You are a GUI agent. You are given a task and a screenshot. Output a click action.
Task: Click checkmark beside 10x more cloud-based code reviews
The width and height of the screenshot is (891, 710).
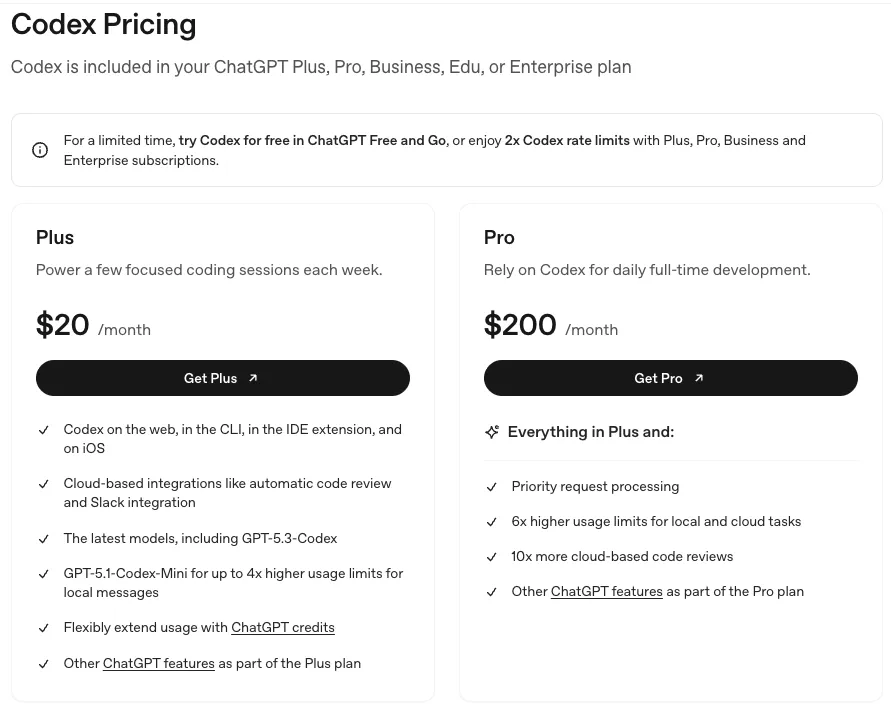click(491, 557)
